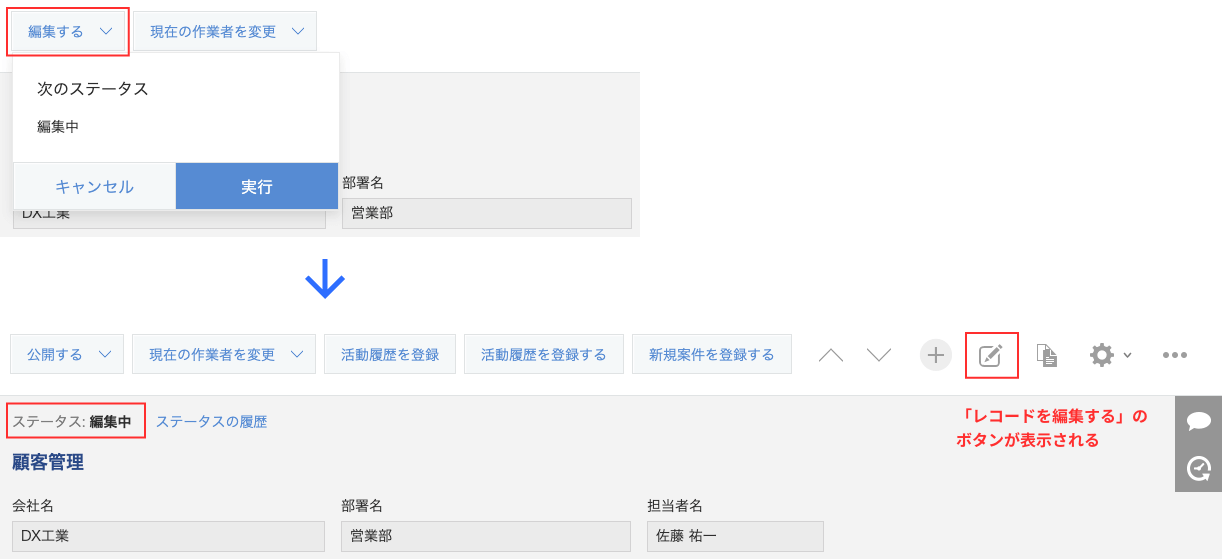Image resolution: width=1222 pixels, height=559 pixels.
Task: Click the duplicate record document icon
Action: pos(1047,355)
